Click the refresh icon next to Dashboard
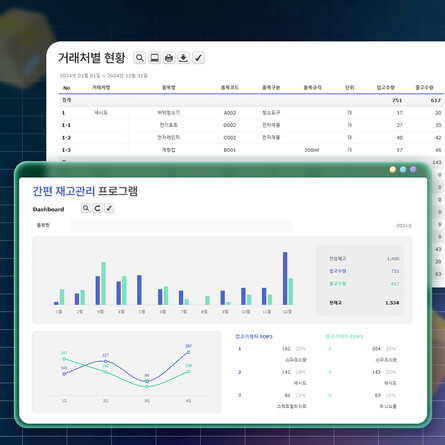 [x=97, y=208]
